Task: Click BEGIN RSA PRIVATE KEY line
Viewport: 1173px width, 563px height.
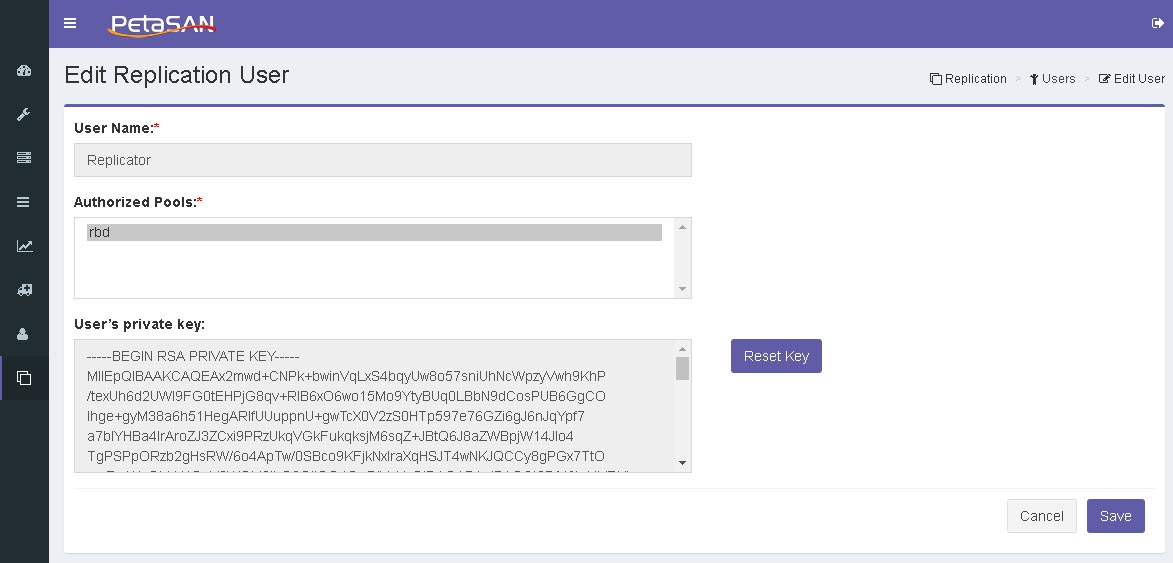Action: click(193, 356)
